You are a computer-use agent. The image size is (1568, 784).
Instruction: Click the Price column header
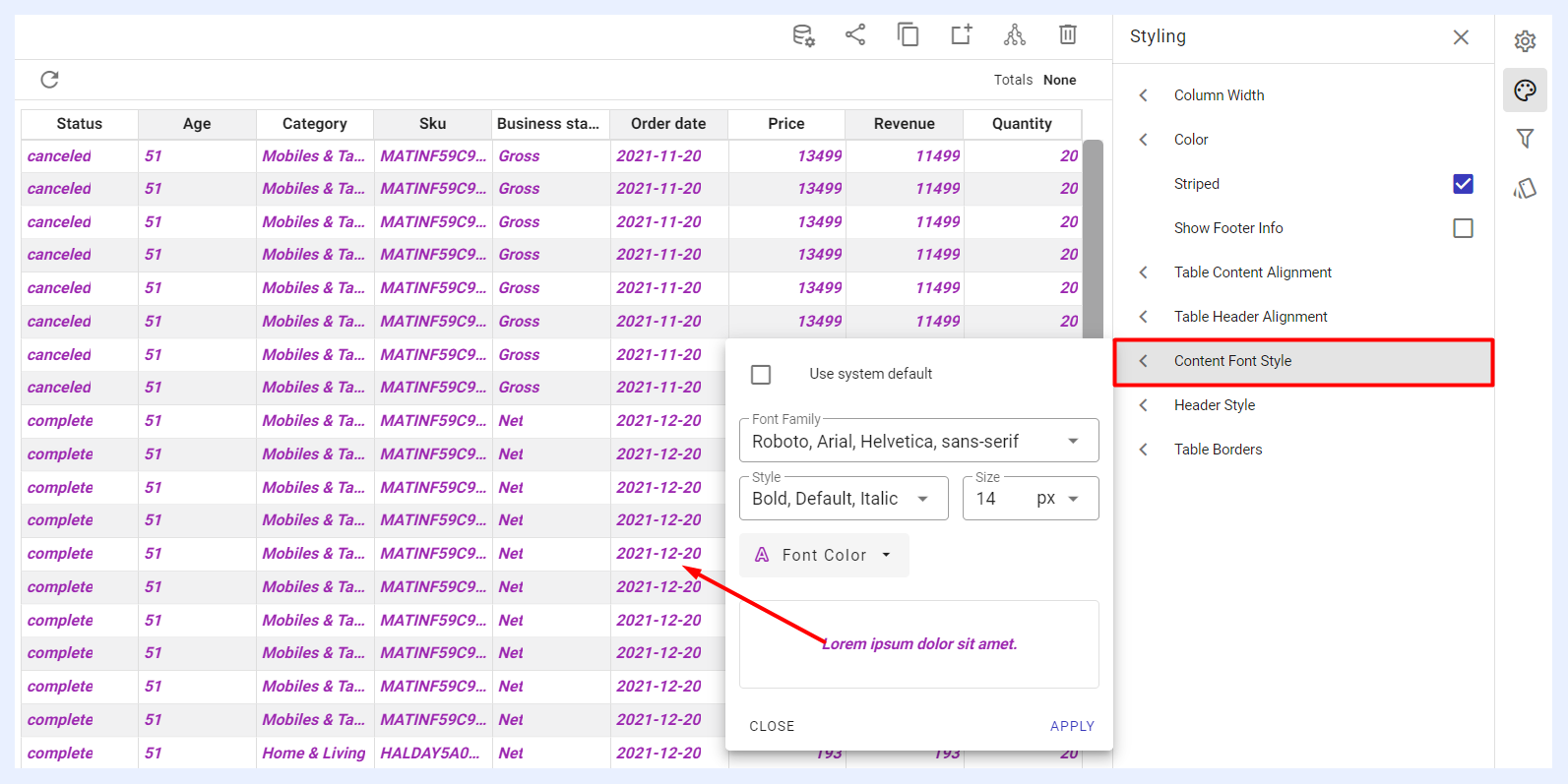click(x=786, y=124)
